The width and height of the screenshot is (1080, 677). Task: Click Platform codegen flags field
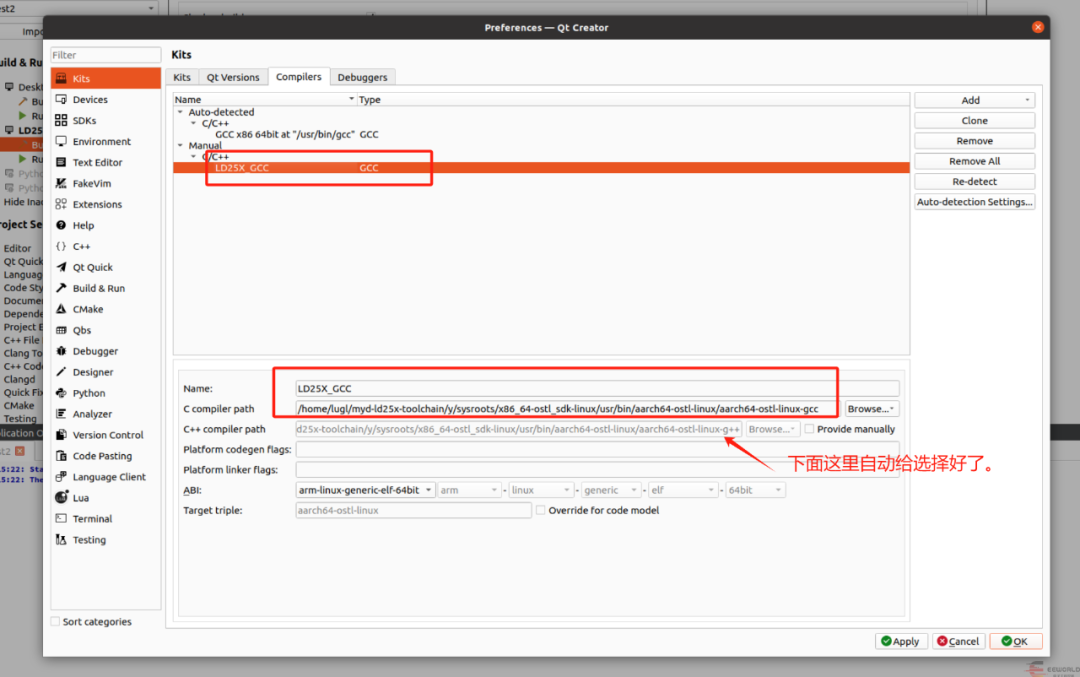pos(597,450)
